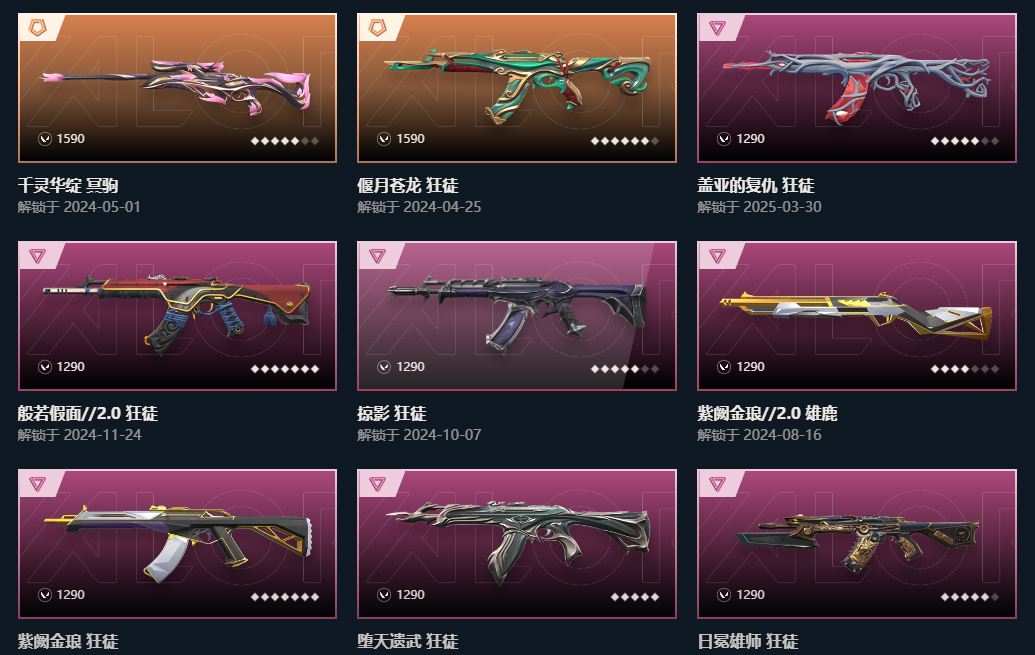
Task: Open the 日冕雄师 狂徒 skin title
Action: (748, 641)
